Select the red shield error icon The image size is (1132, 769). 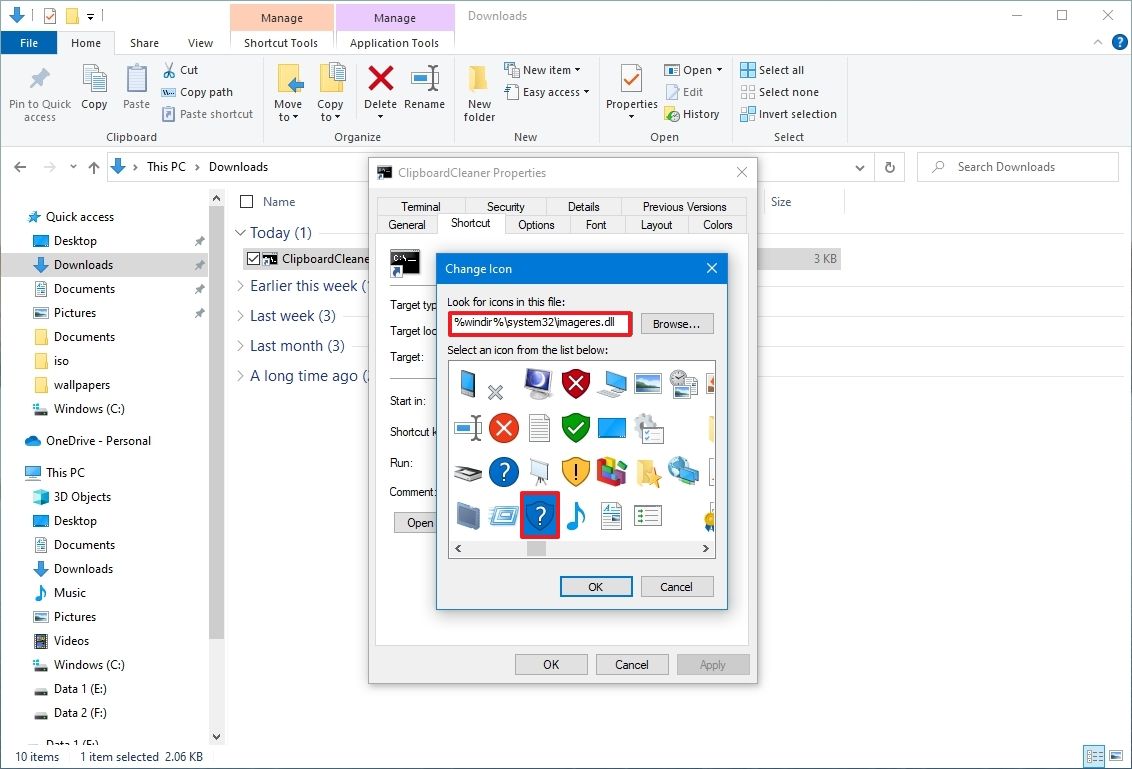[x=576, y=383]
